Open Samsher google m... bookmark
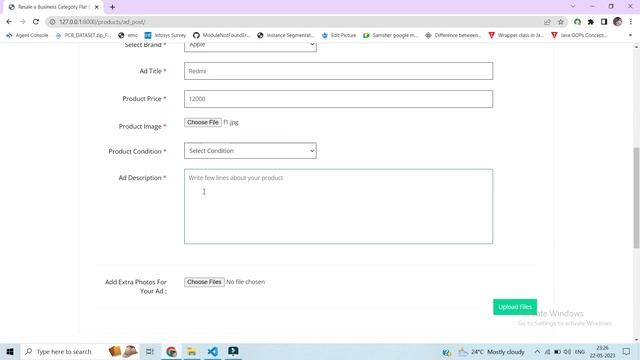 (391, 36)
